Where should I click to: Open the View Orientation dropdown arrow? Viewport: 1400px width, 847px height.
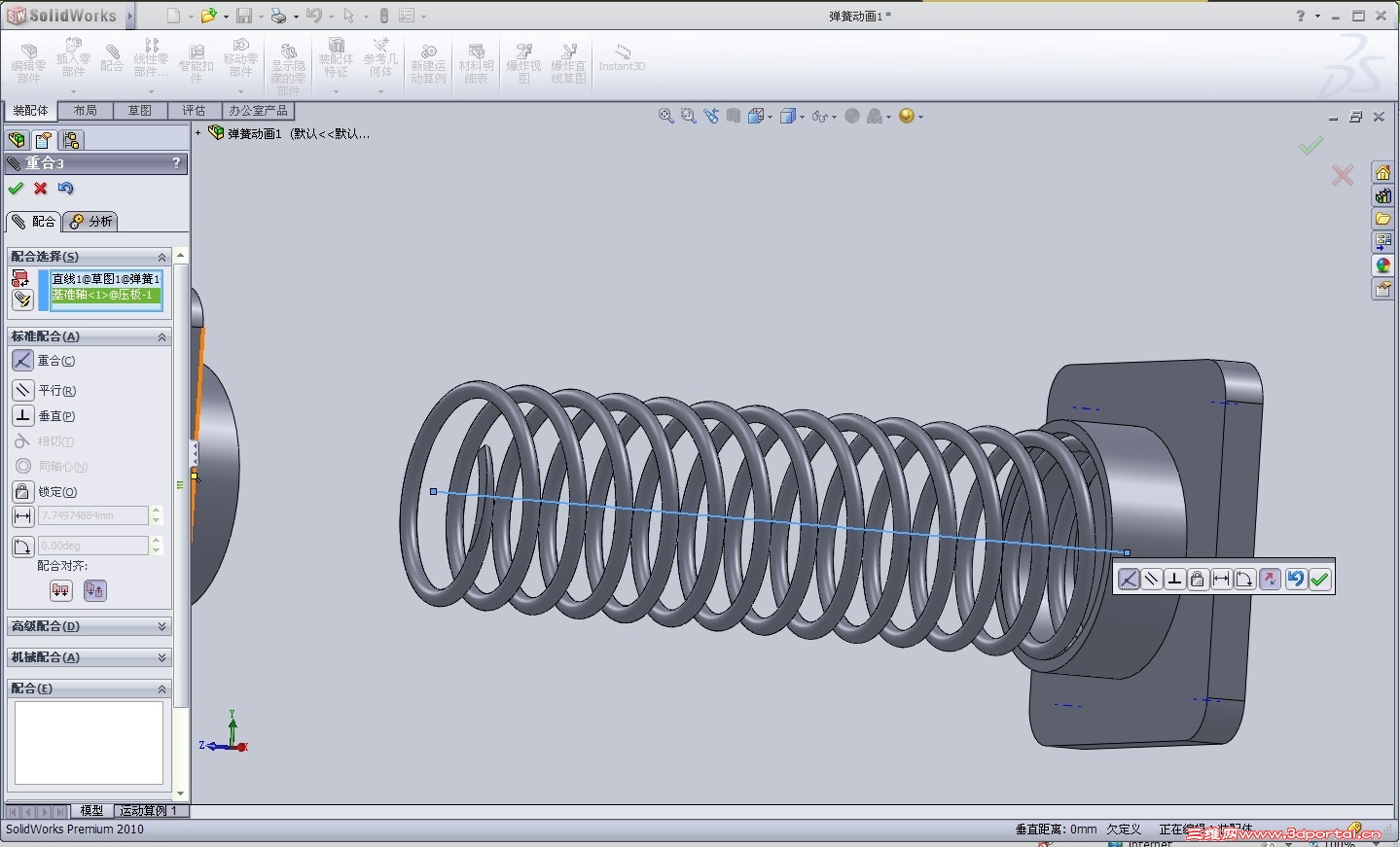(771, 117)
